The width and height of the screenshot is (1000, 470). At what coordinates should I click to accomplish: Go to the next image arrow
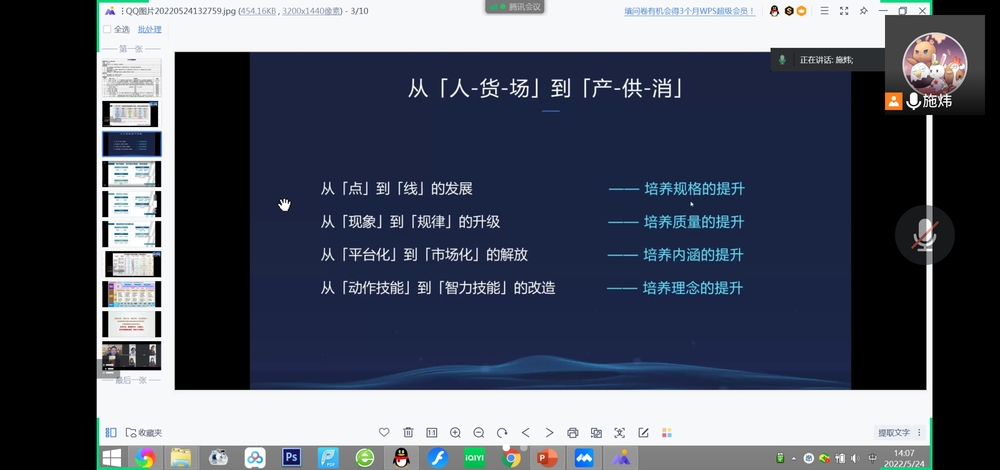pyautogui.click(x=549, y=432)
